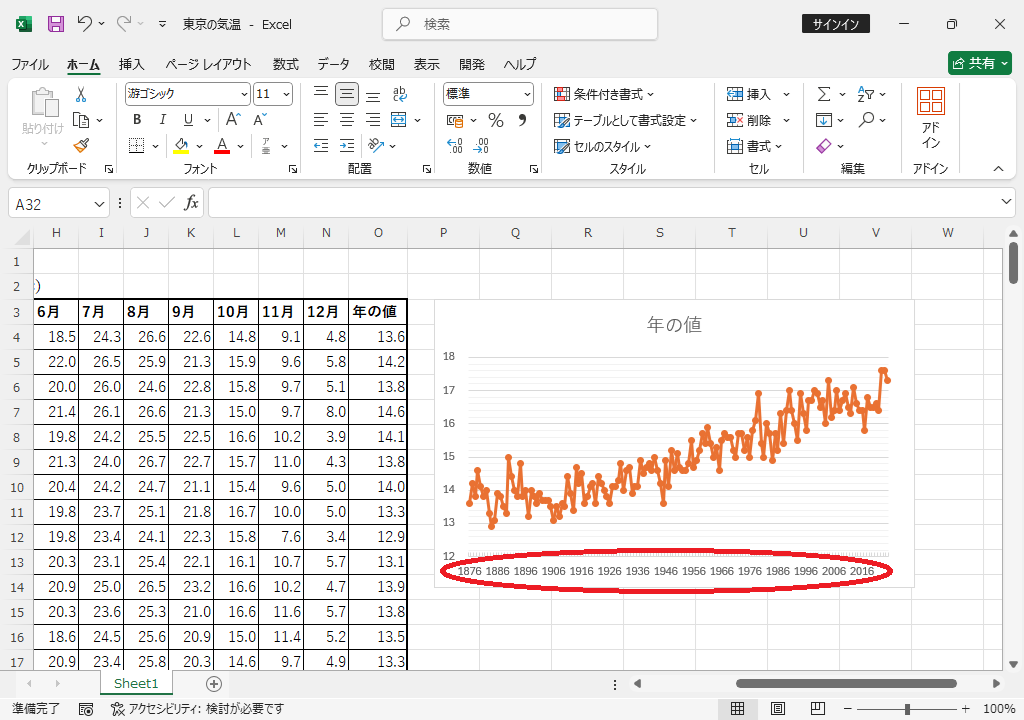
Task: Switch to the Formulas tab
Action: pyautogui.click(x=285, y=64)
